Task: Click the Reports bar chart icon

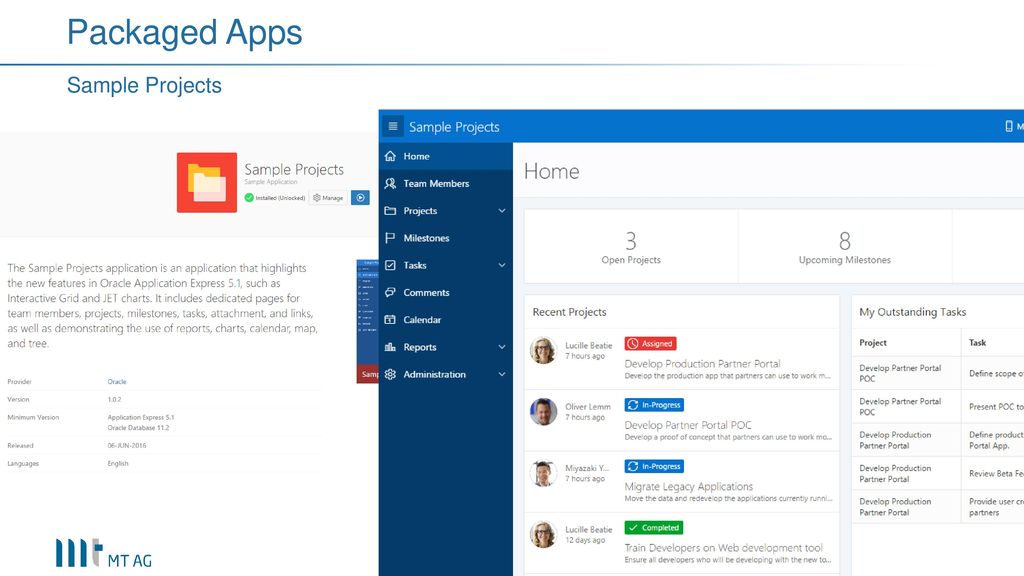Action: (x=391, y=347)
